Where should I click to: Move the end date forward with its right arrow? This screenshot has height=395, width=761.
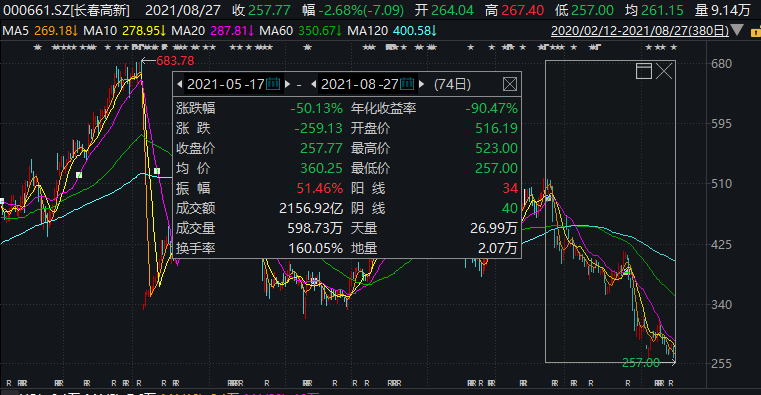pos(421,84)
